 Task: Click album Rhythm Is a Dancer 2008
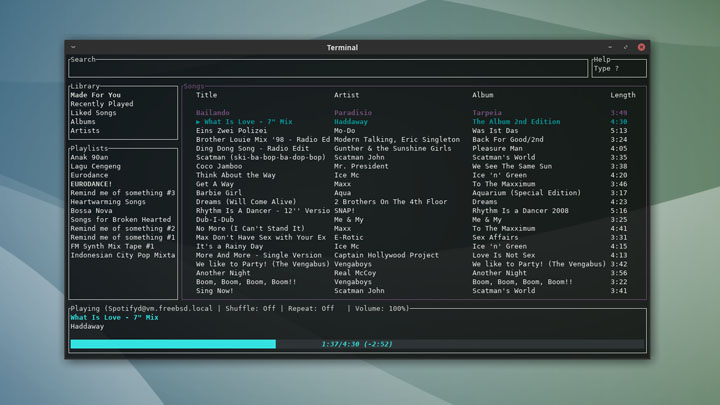pyautogui.click(x=520, y=211)
